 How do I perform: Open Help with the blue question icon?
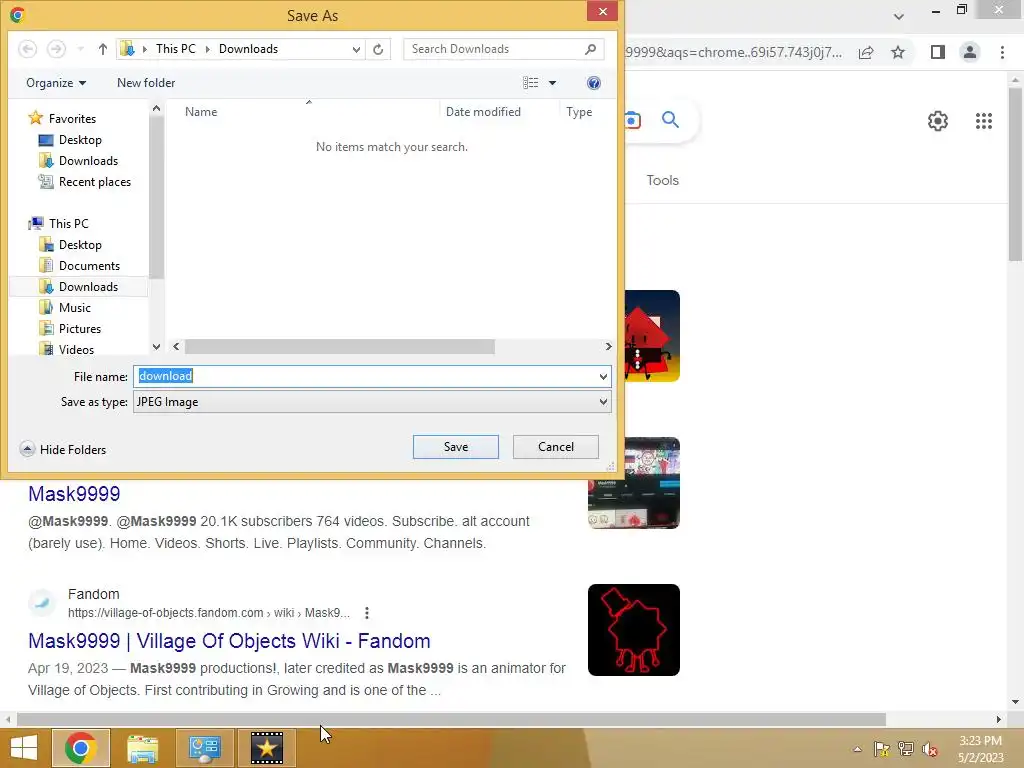point(594,83)
